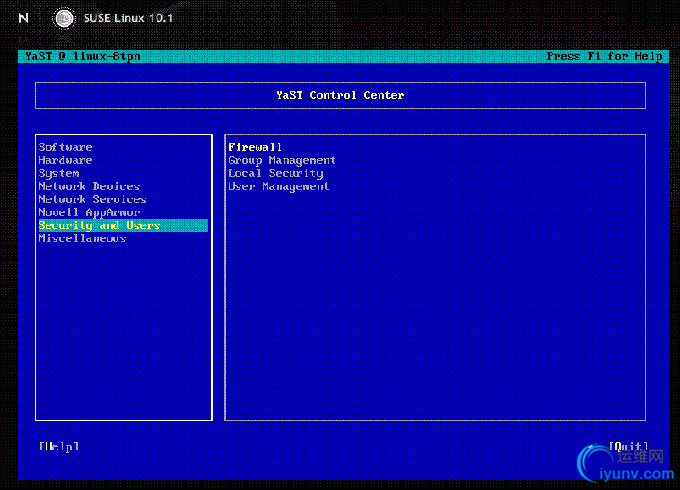Screen dimensions: 680x490
Task: Open Group Management module
Action: (x=282, y=160)
